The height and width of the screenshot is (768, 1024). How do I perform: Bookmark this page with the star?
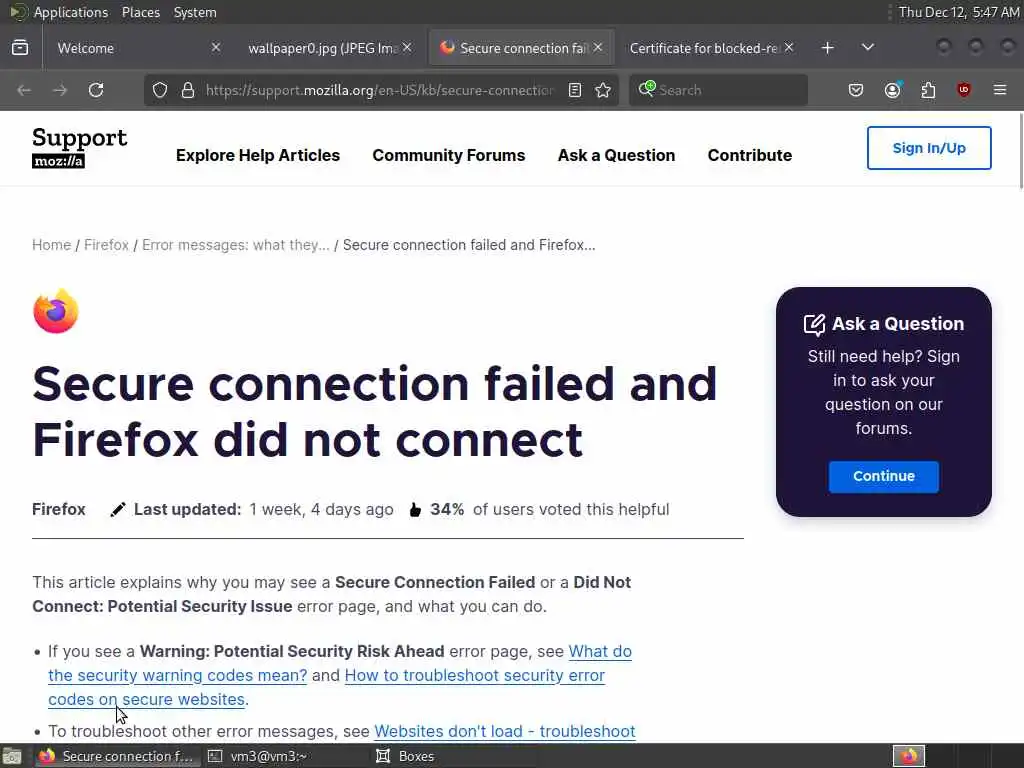click(603, 90)
